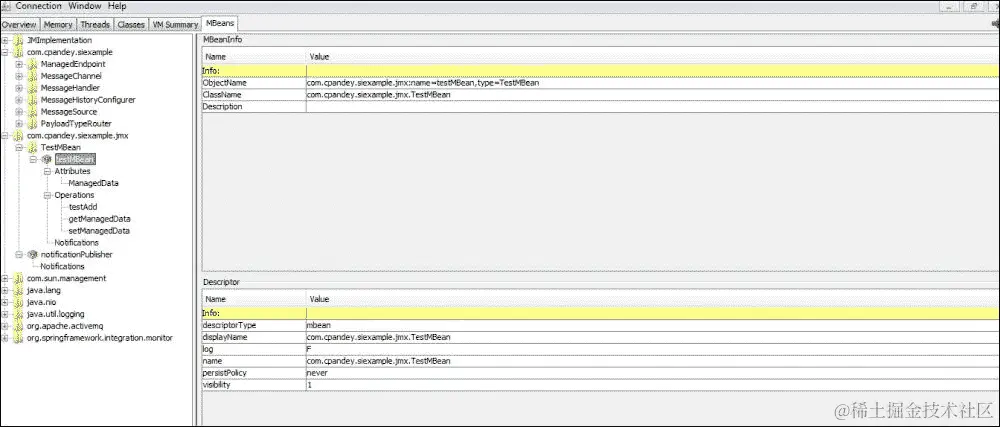
Task: Select the testAdd operation
Action: click(x=83, y=207)
